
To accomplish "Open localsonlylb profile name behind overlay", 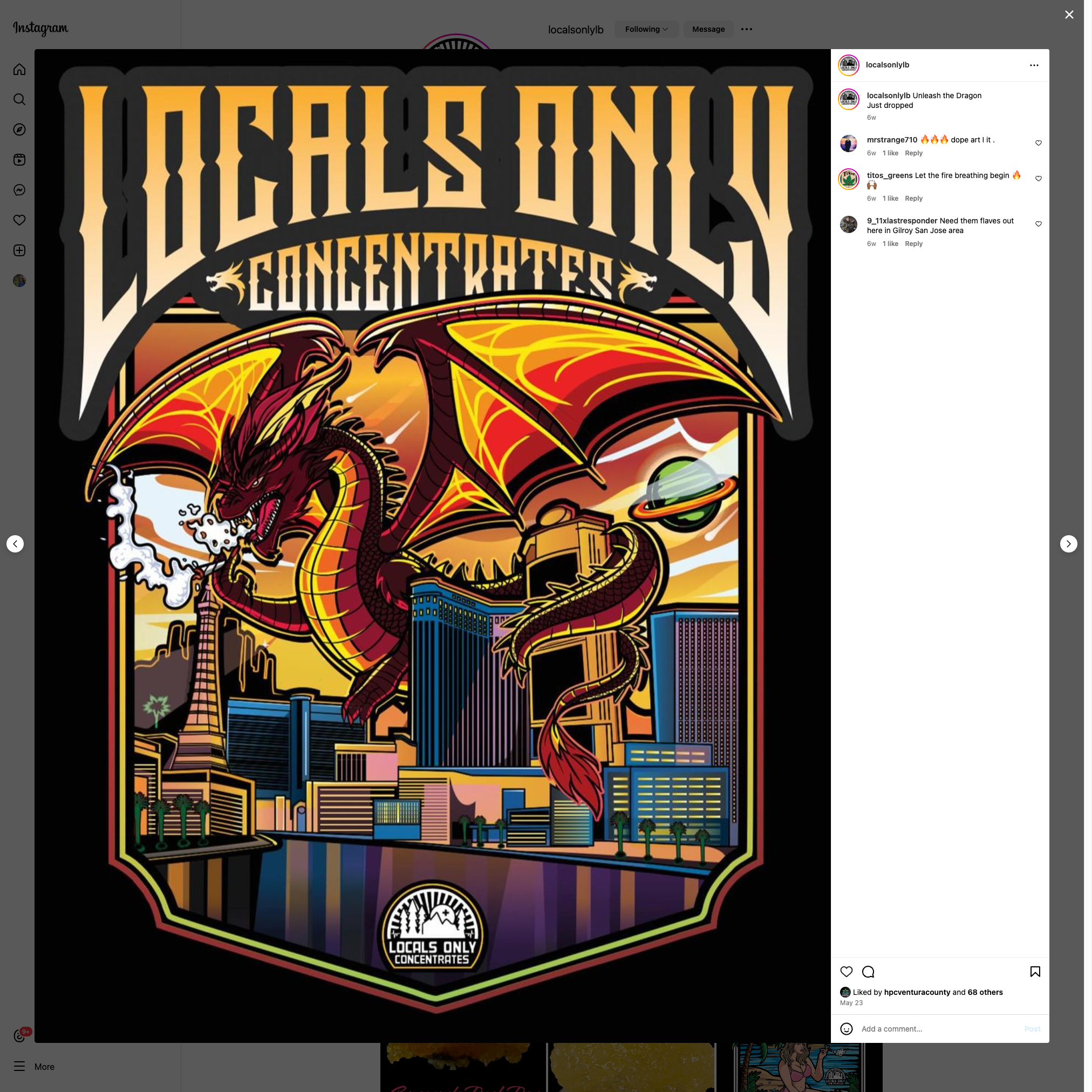I will click(575, 30).
